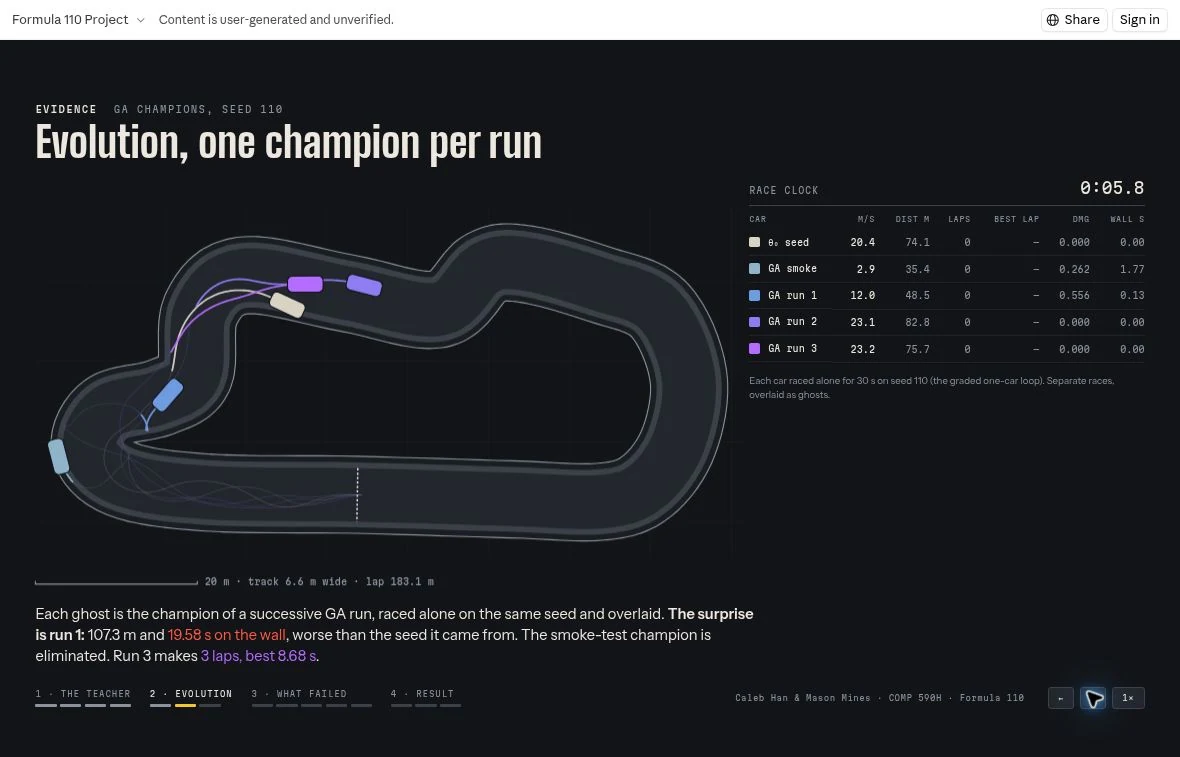Click the first segment under EVOLUTION
Image resolution: width=1180 pixels, height=757 pixels.
(160, 705)
